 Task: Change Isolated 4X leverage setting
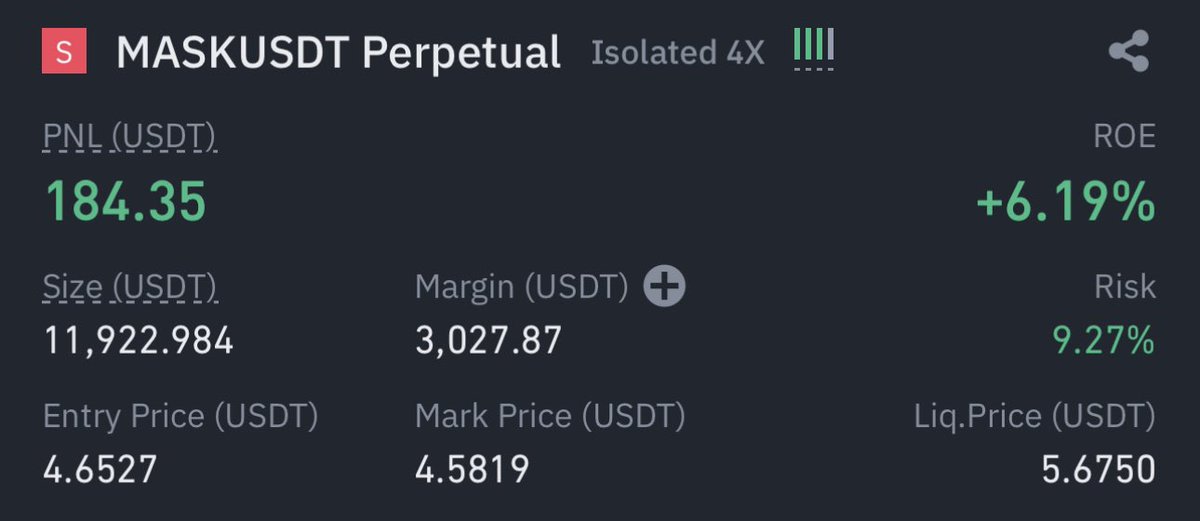[x=677, y=52]
